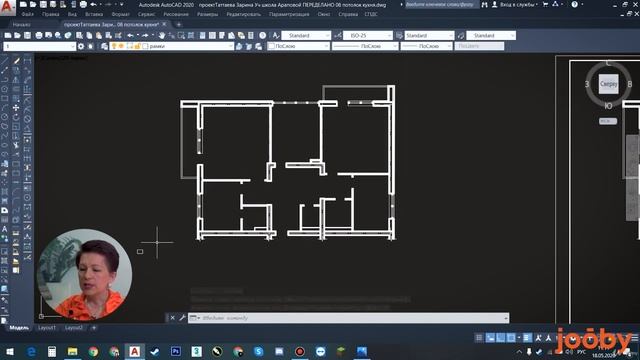The height and width of the screenshot is (360, 640).
Task: Open the Text Style Standard dropdown
Action: click(306, 36)
